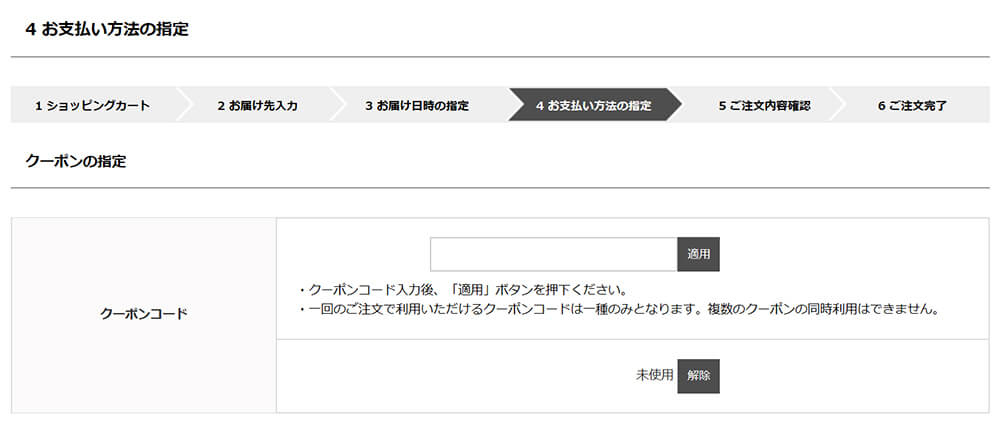
Task: Select step 3 お届け日時の指定
Action: (x=417, y=106)
